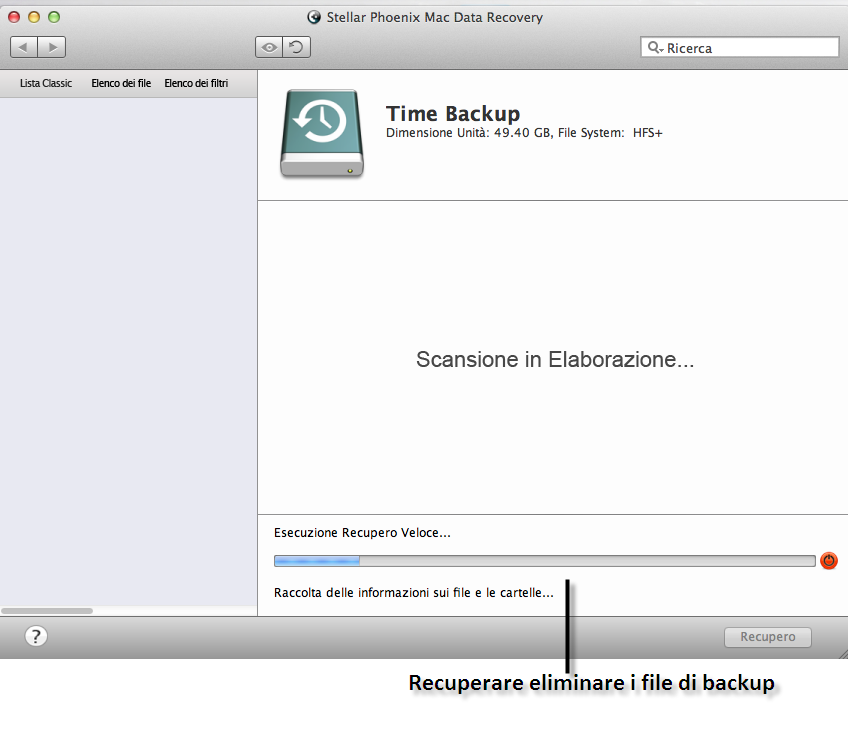Image resolution: width=848 pixels, height=730 pixels.
Task: Open the search magnifier options dropdown
Action: 655,48
